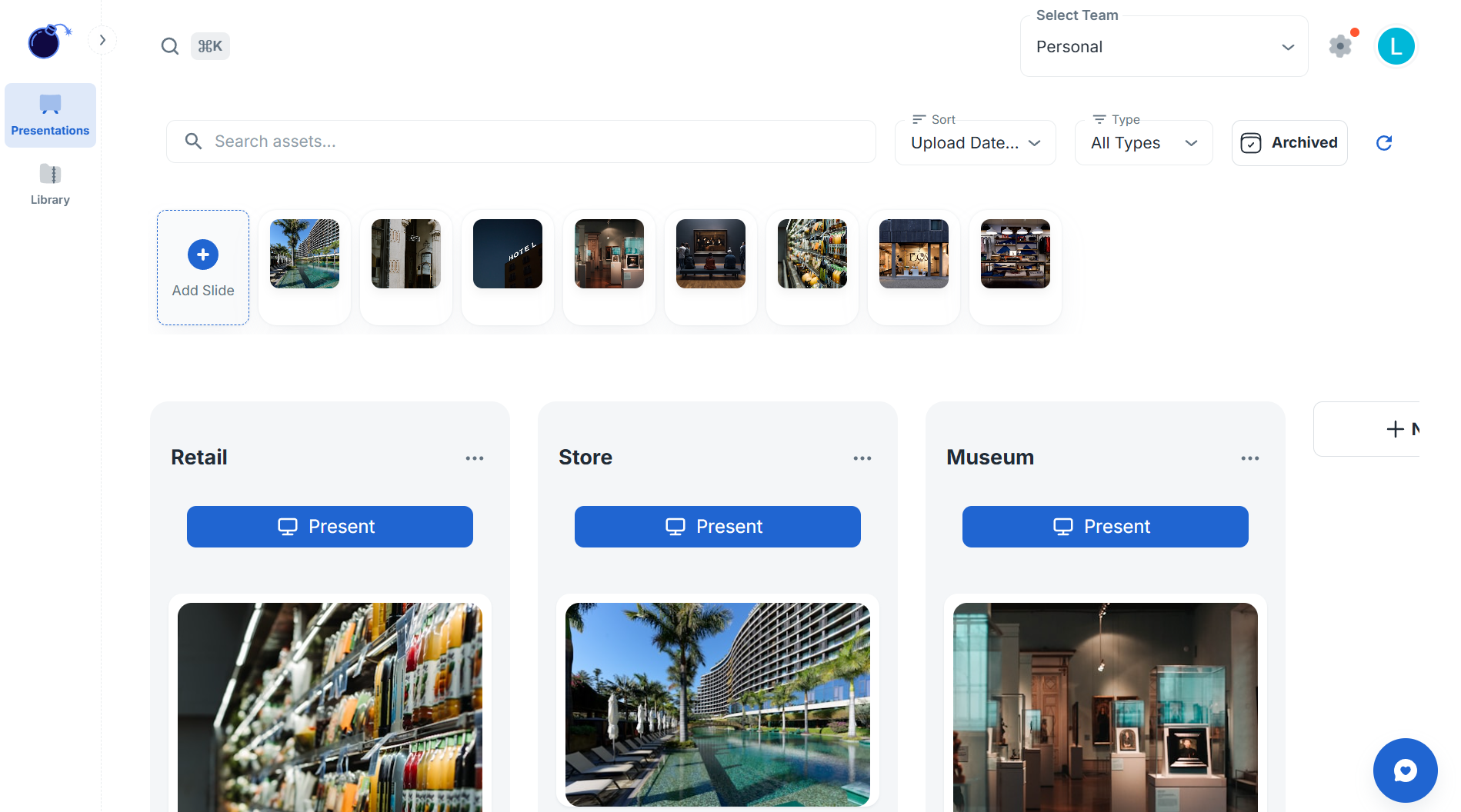
Task: Open the Library section
Action: (x=50, y=185)
